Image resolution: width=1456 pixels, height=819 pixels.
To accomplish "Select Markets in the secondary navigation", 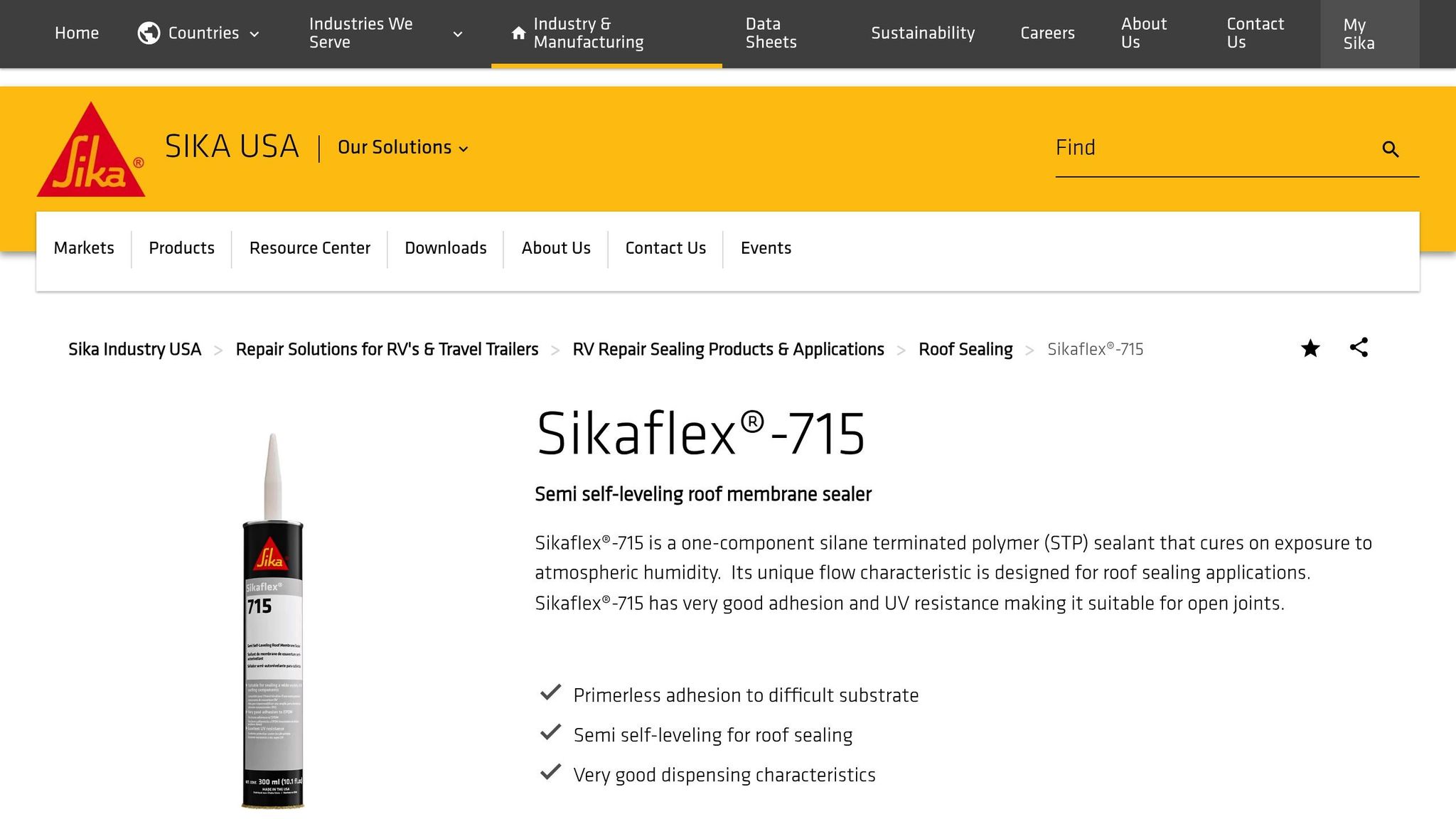I will point(83,247).
